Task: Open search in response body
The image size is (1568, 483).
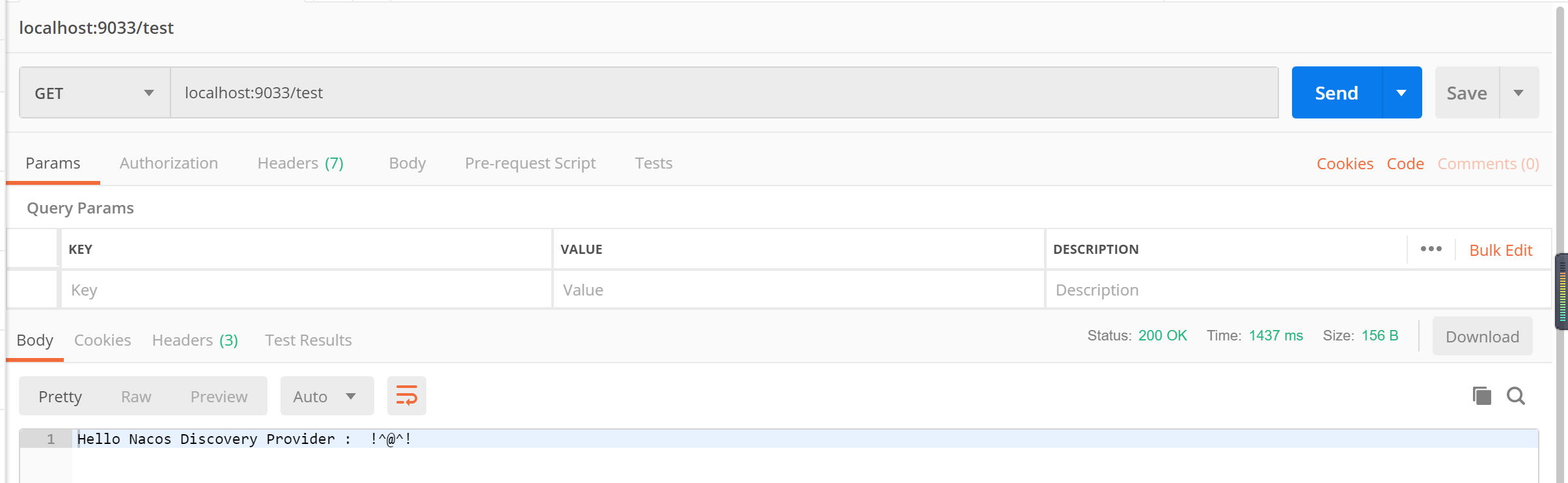Action: 1516,396
